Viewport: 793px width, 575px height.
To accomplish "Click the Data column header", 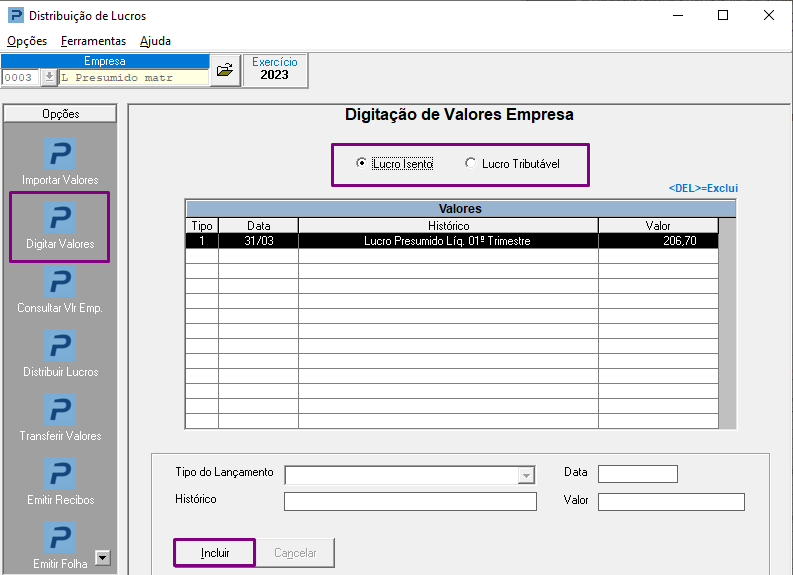I will (x=258, y=226).
